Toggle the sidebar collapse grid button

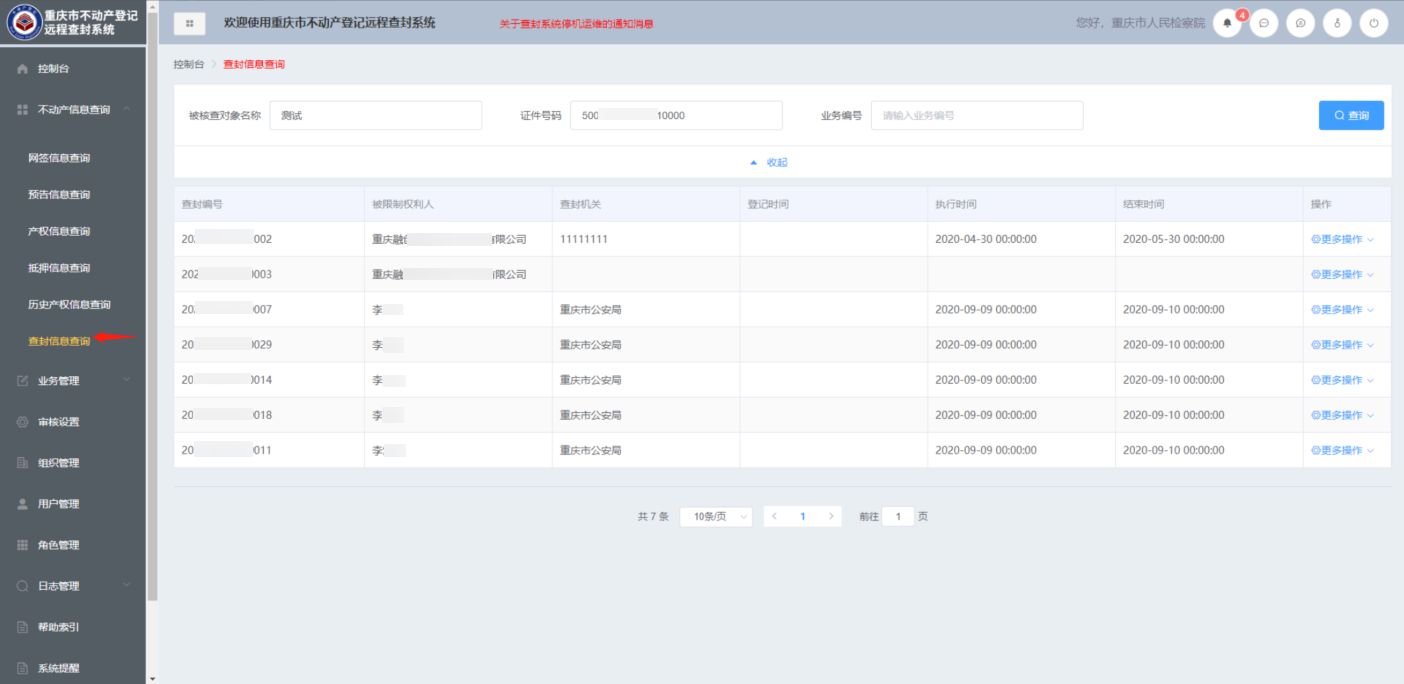pos(190,23)
